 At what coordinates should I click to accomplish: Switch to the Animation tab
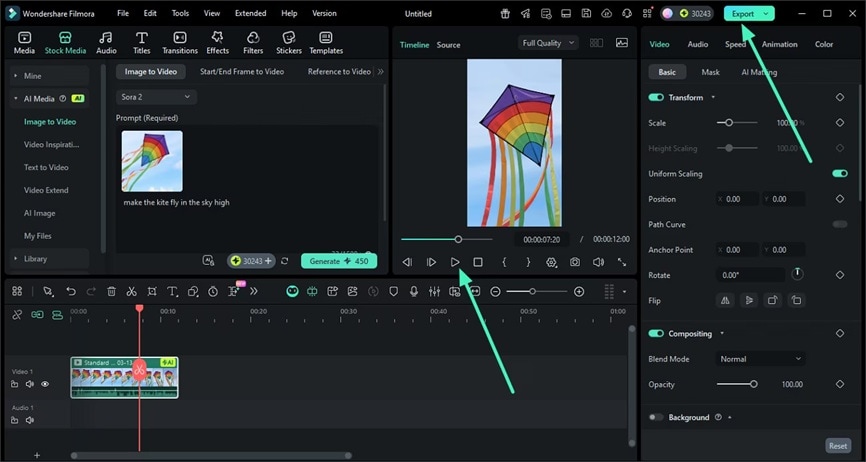click(x=779, y=44)
